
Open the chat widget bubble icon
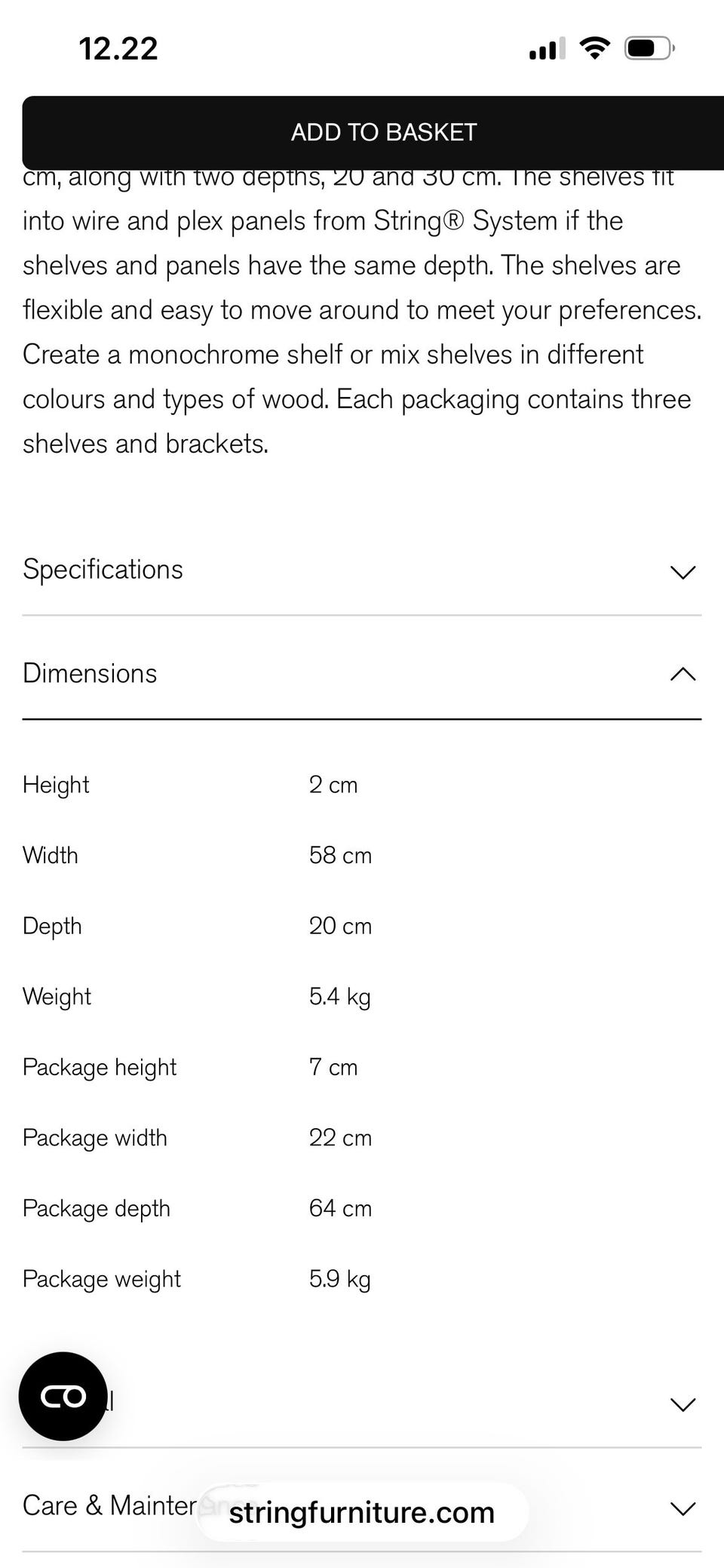[63, 1396]
